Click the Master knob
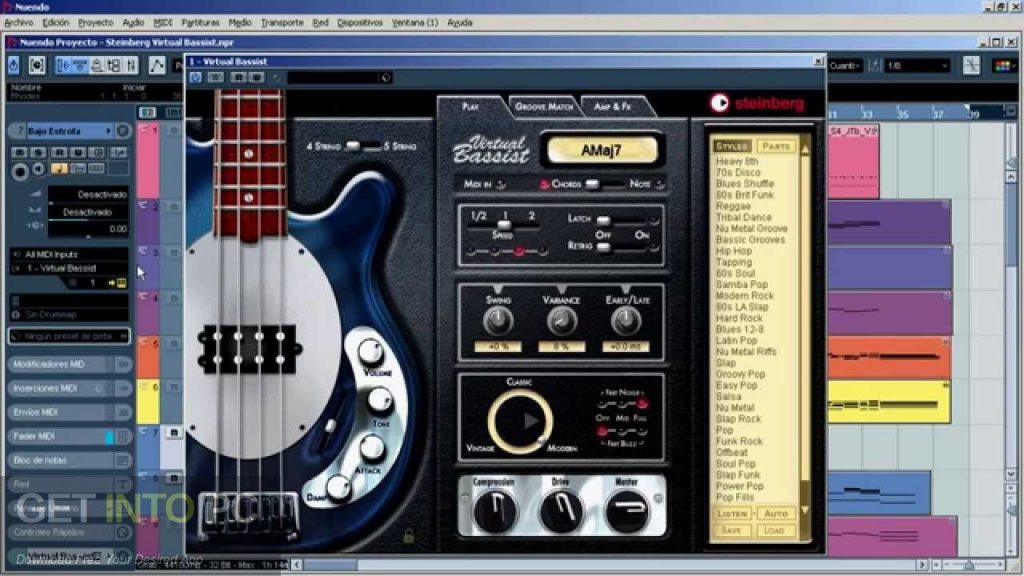The width and height of the screenshot is (1024, 576). click(x=627, y=511)
